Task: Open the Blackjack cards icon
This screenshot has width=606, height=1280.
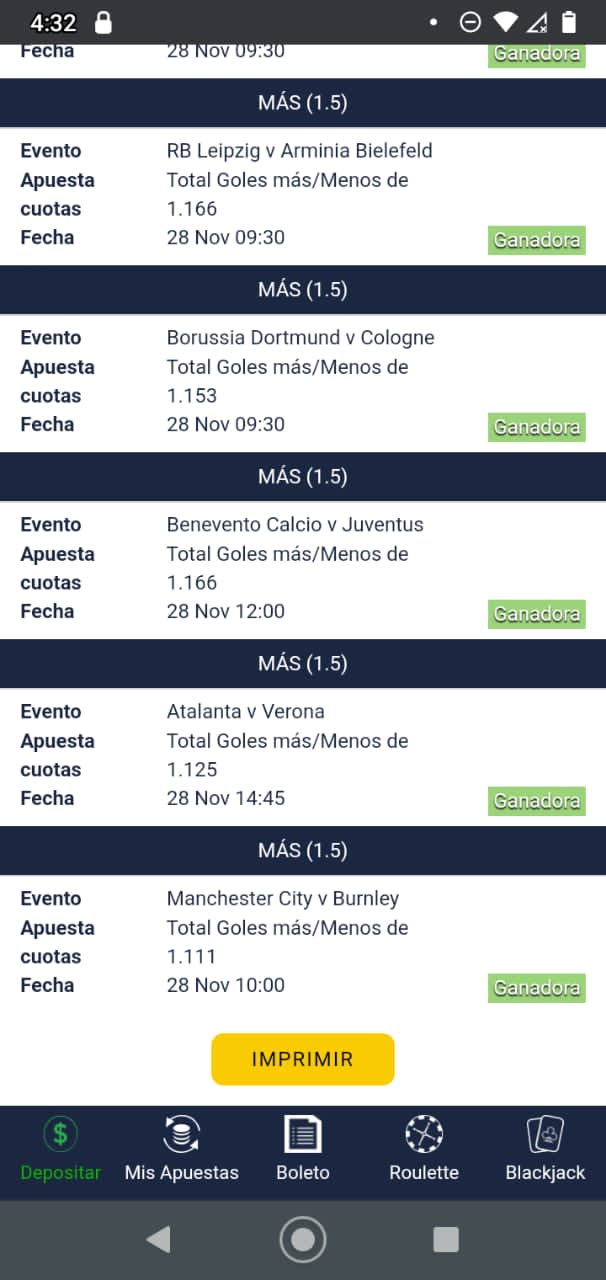Action: click(x=545, y=1133)
